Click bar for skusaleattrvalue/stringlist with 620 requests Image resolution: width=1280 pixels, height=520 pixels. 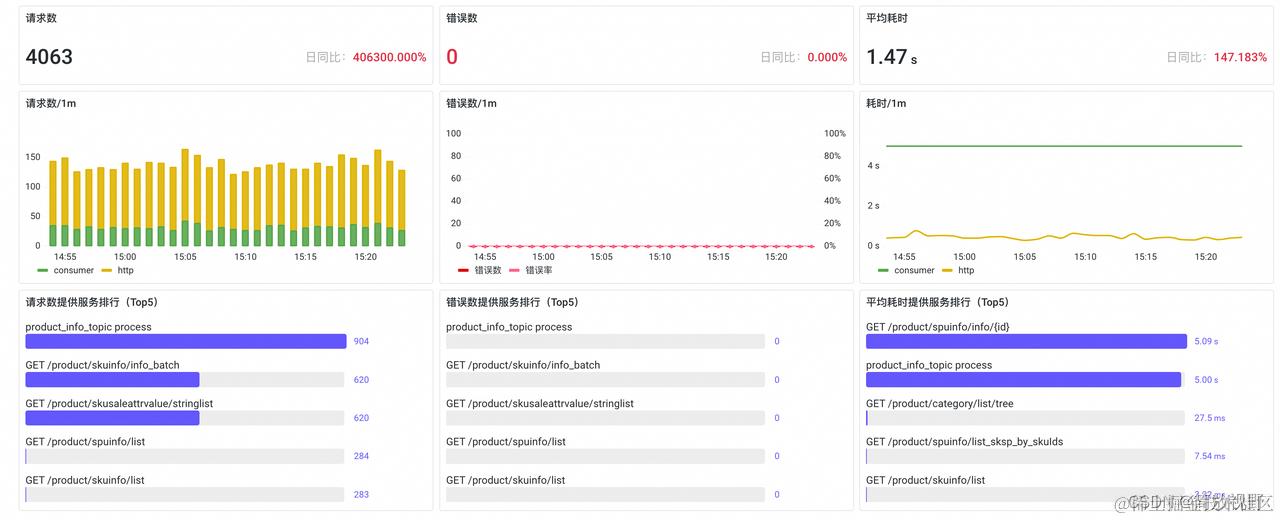pos(112,418)
